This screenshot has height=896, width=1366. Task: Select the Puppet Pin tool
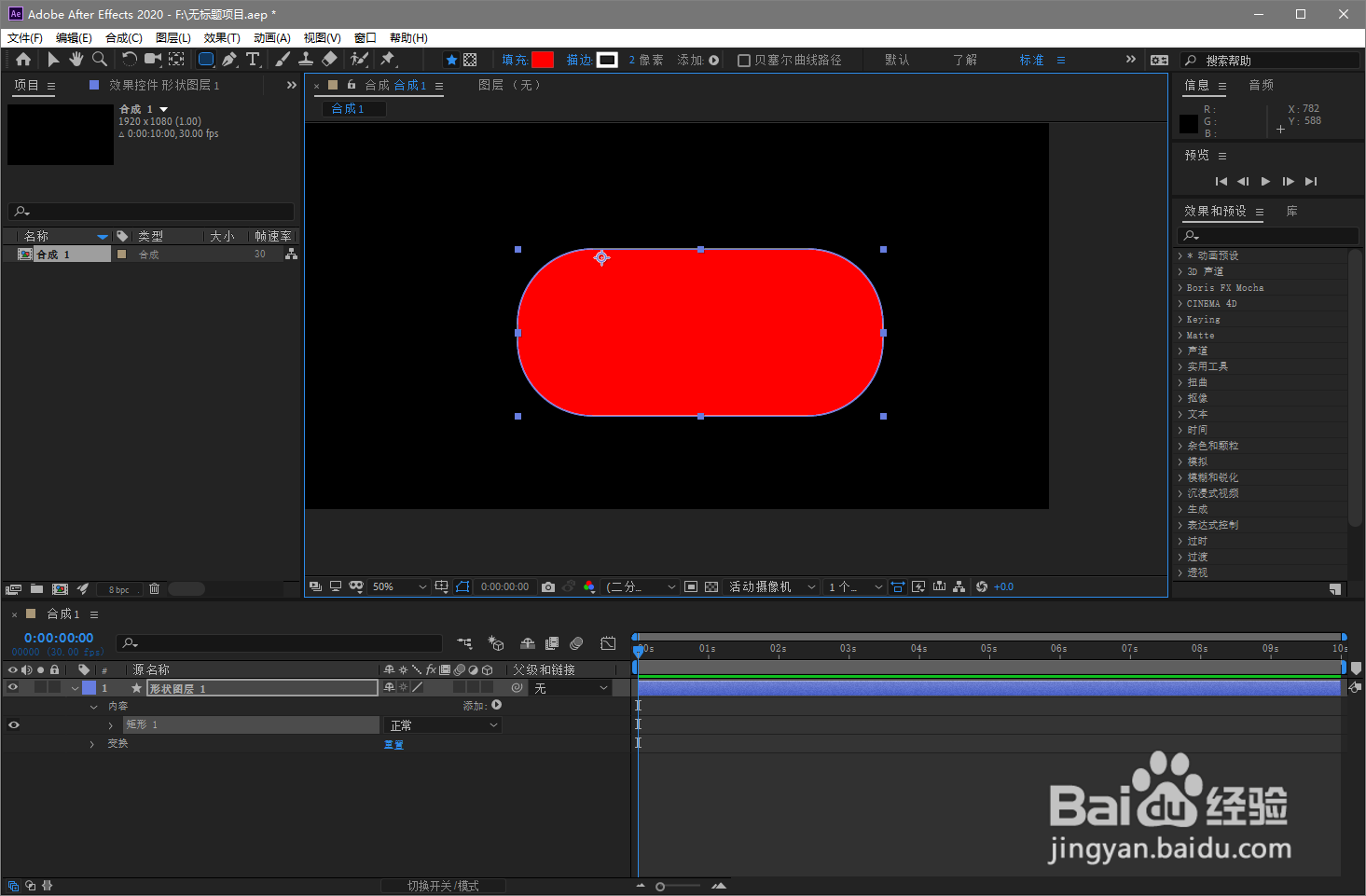(x=388, y=60)
